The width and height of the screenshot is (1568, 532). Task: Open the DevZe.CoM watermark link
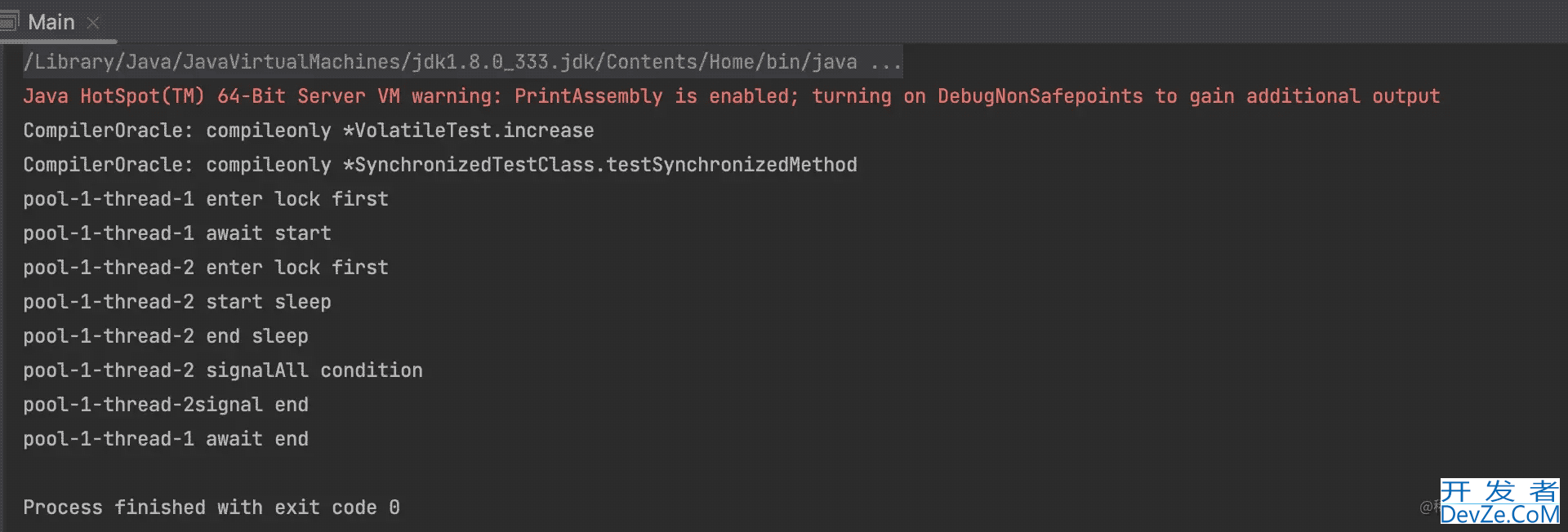[1499, 514]
